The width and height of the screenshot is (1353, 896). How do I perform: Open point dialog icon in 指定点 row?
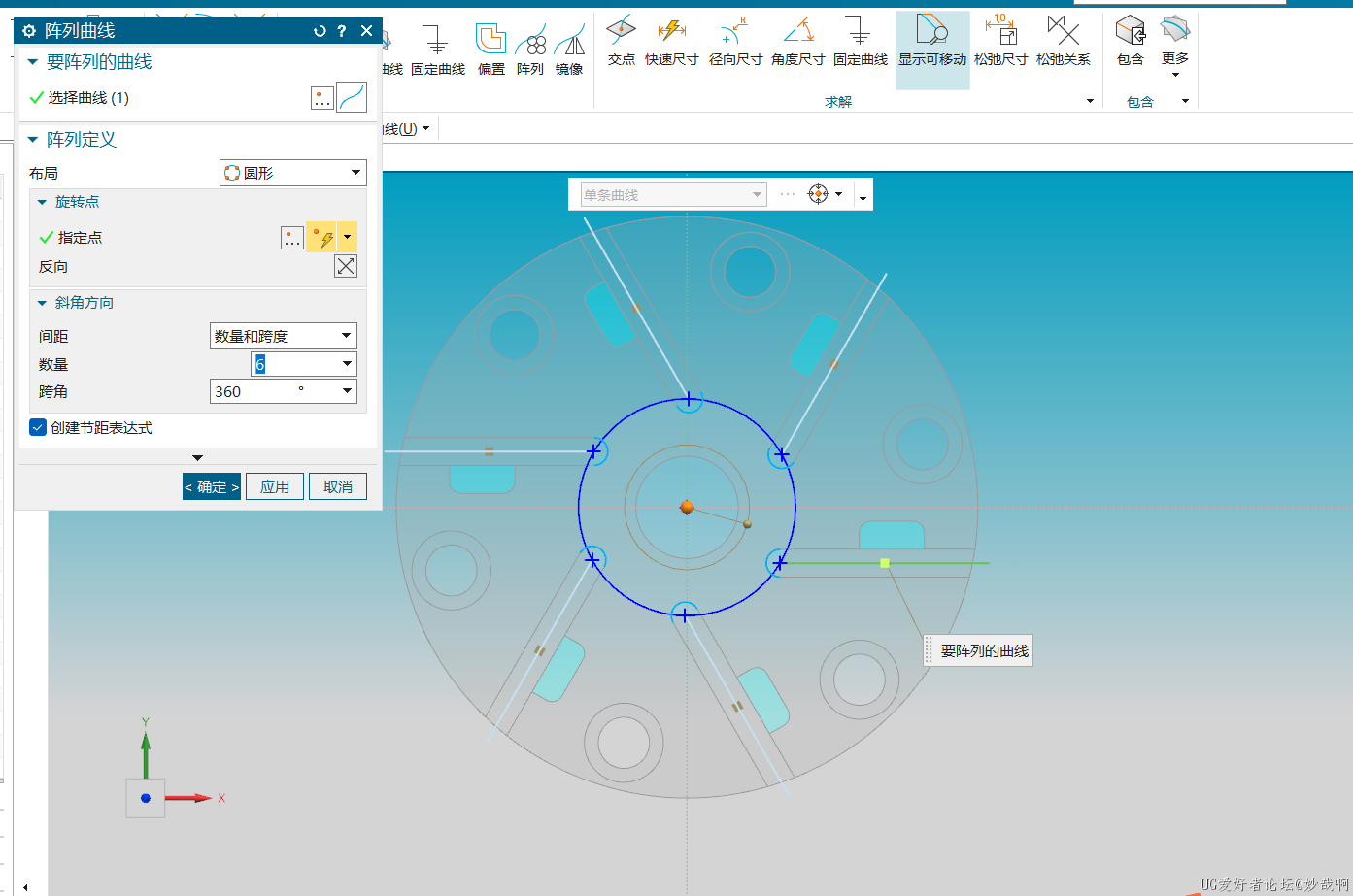pyautogui.click(x=292, y=237)
